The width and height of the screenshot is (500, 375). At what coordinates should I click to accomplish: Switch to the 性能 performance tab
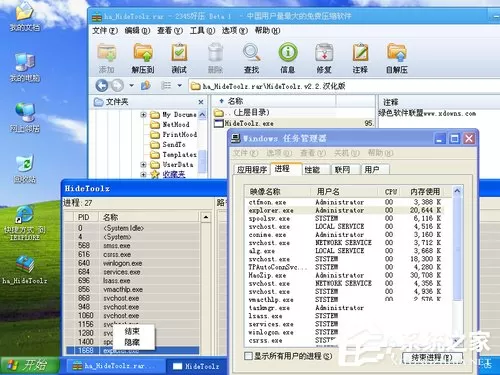click(x=312, y=170)
